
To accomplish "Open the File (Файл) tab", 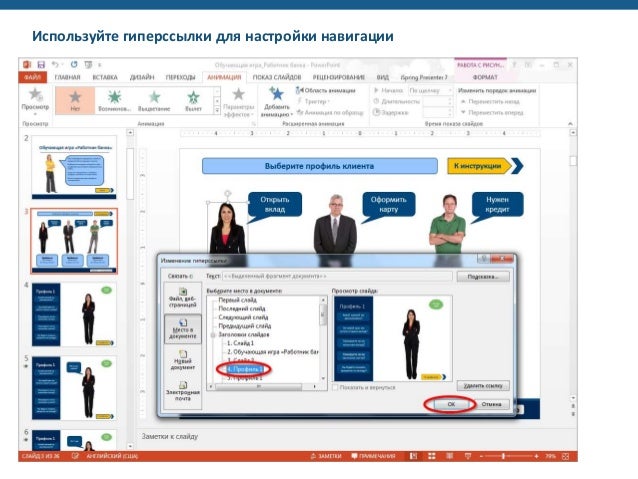I will pyautogui.click(x=33, y=77).
